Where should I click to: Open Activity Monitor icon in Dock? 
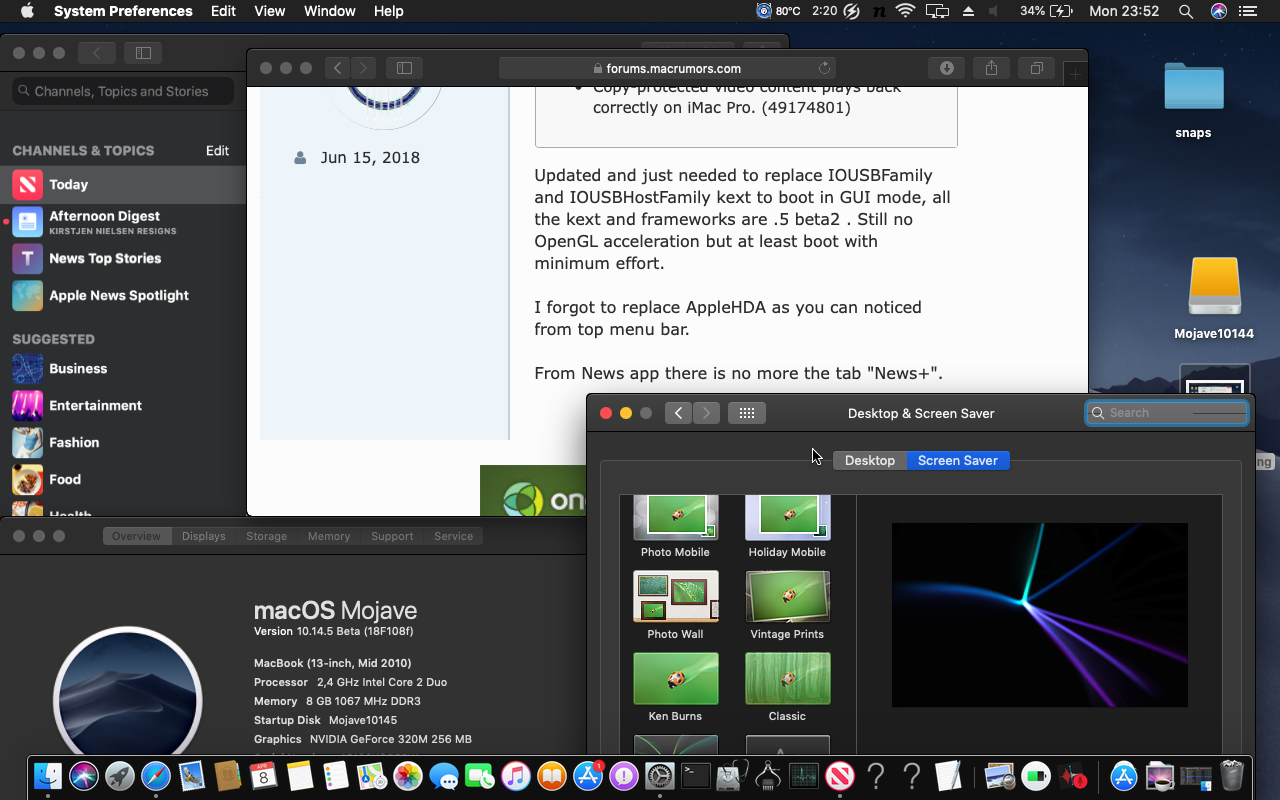804,776
